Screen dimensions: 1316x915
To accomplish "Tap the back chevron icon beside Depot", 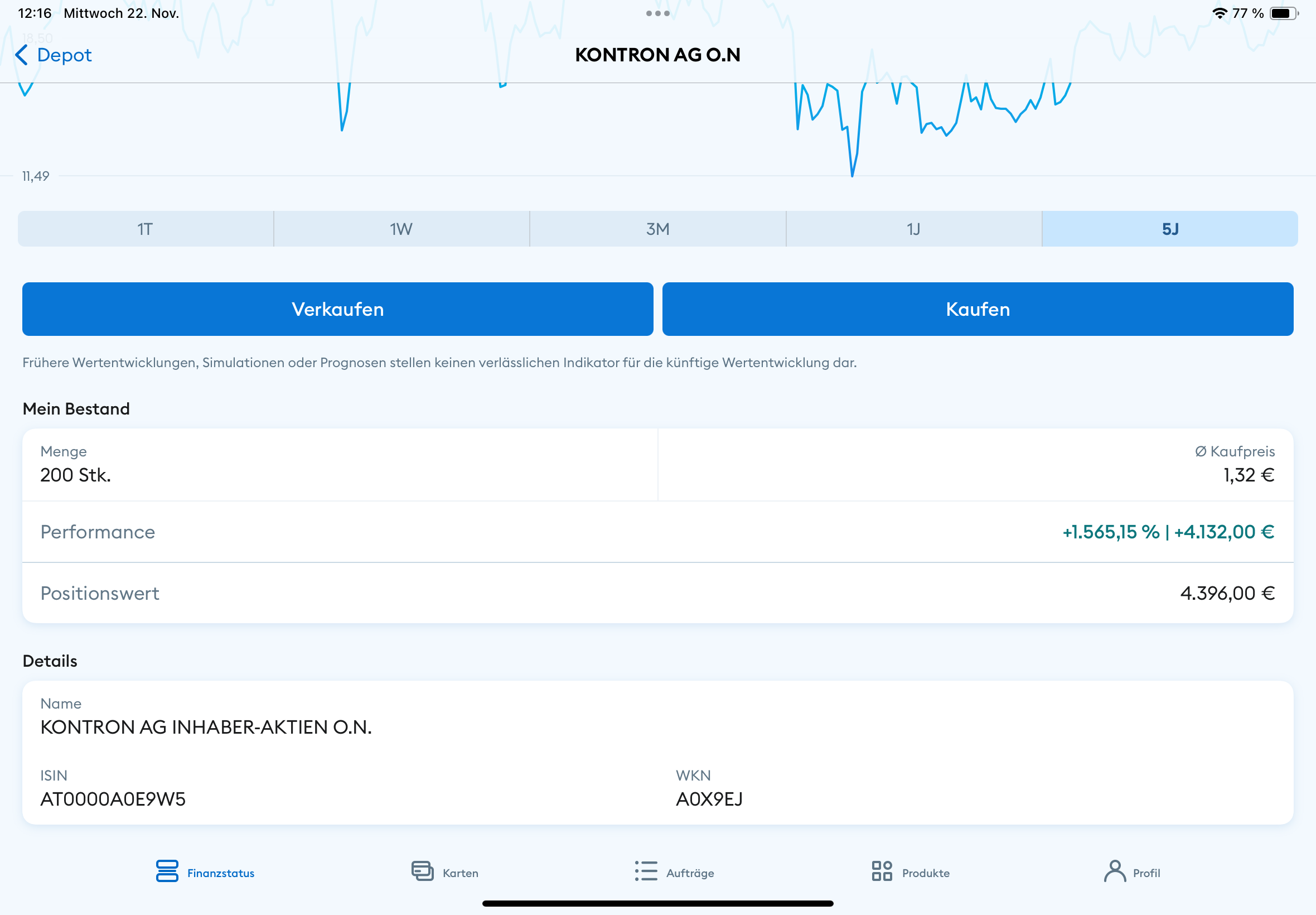I will pos(21,55).
